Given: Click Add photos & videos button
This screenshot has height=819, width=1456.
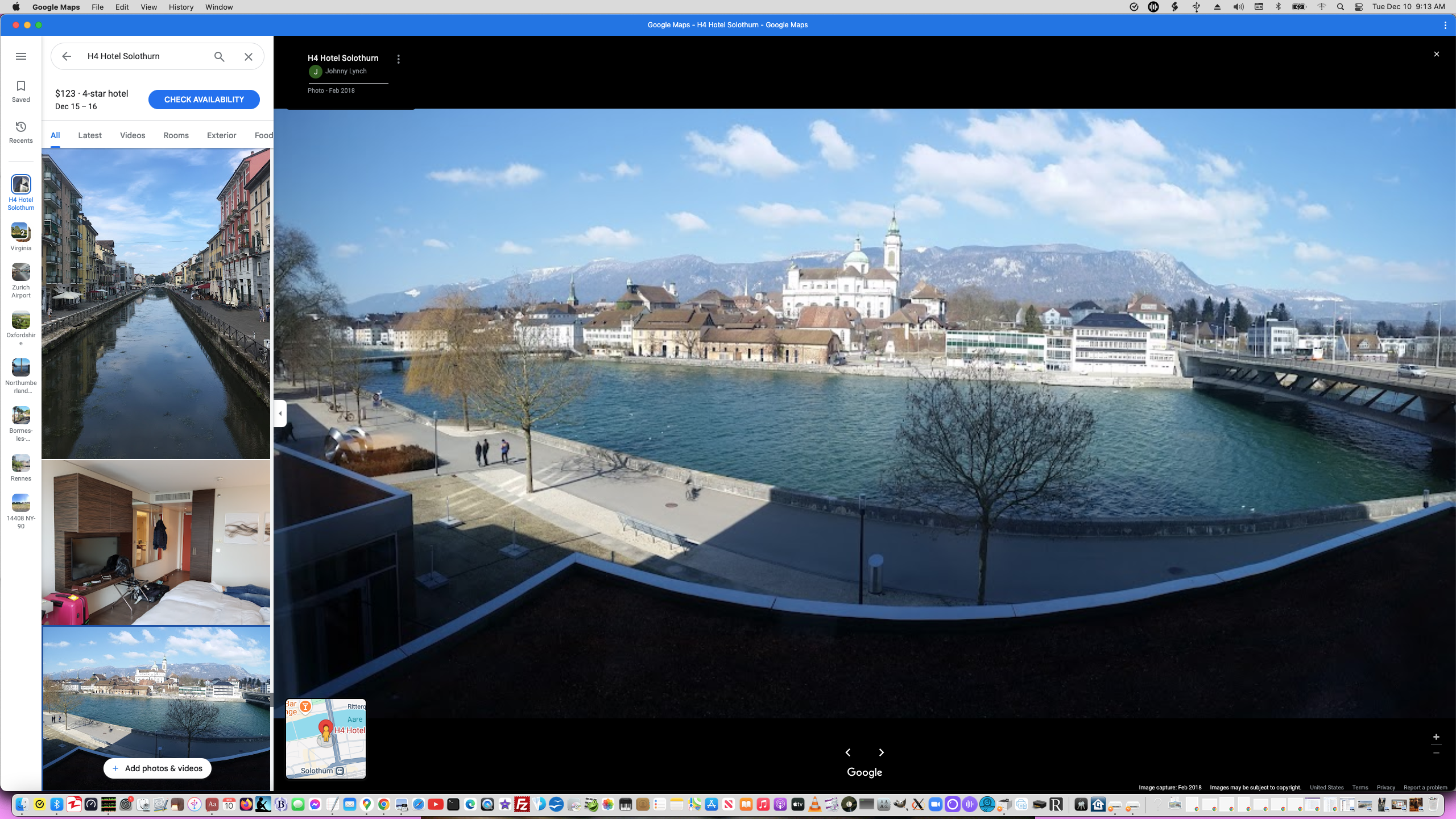Looking at the screenshot, I should (158, 768).
